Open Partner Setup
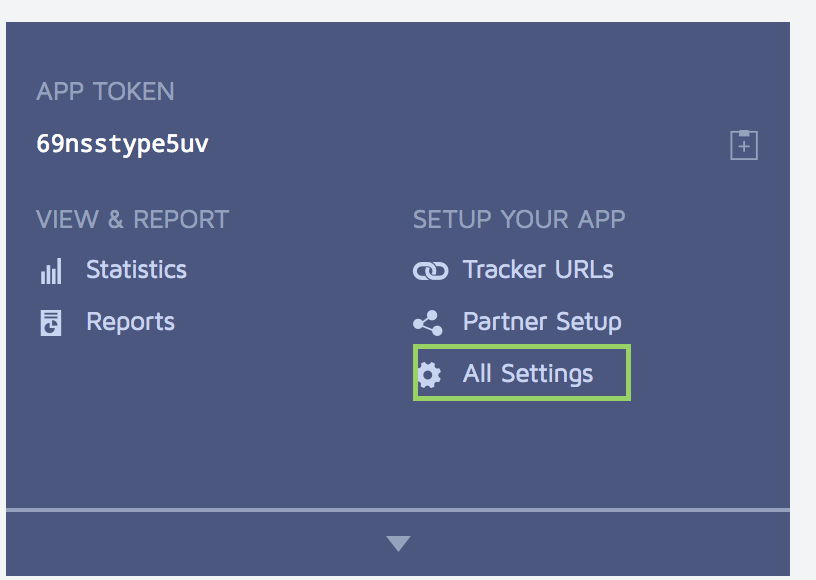The height and width of the screenshot is (580, 816). [x=542, y=322]
